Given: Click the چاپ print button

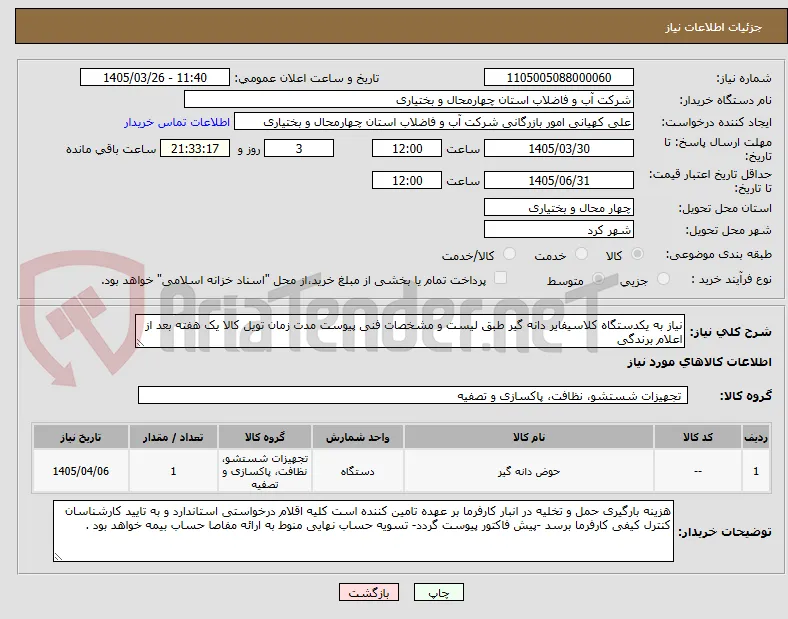Looking at the screenshot, I should click(x=439, y=592).
